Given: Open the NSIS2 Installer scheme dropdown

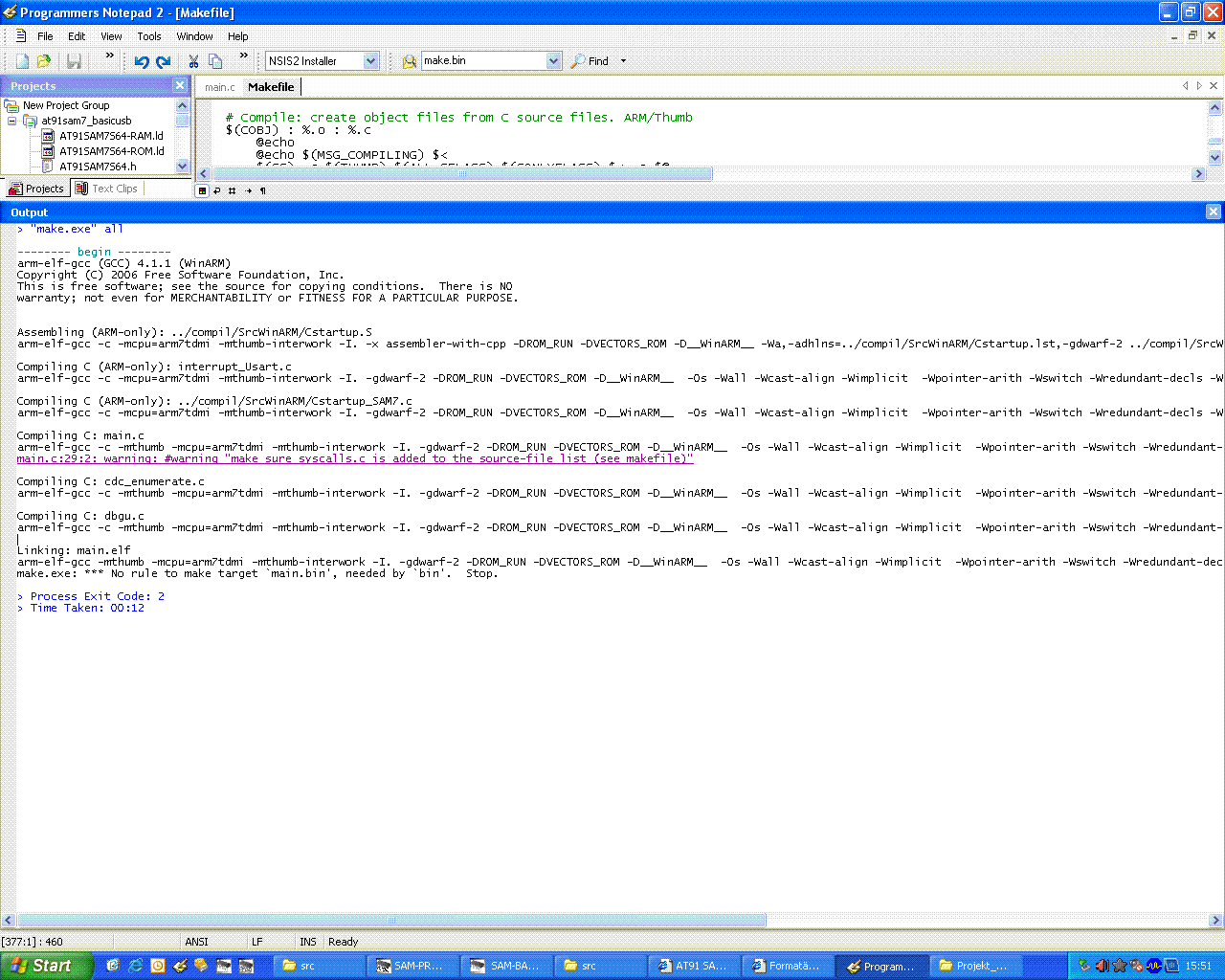Looking at the screenshot, I should [371, 61].
